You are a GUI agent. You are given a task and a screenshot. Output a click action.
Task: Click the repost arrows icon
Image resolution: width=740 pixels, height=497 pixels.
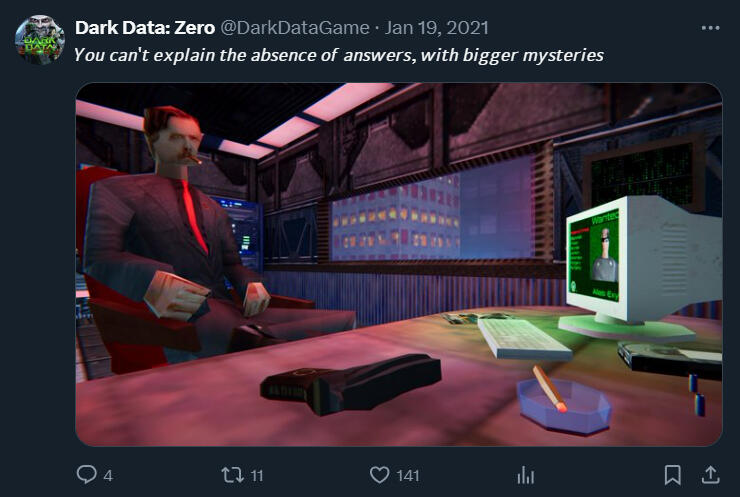point(232,474)
